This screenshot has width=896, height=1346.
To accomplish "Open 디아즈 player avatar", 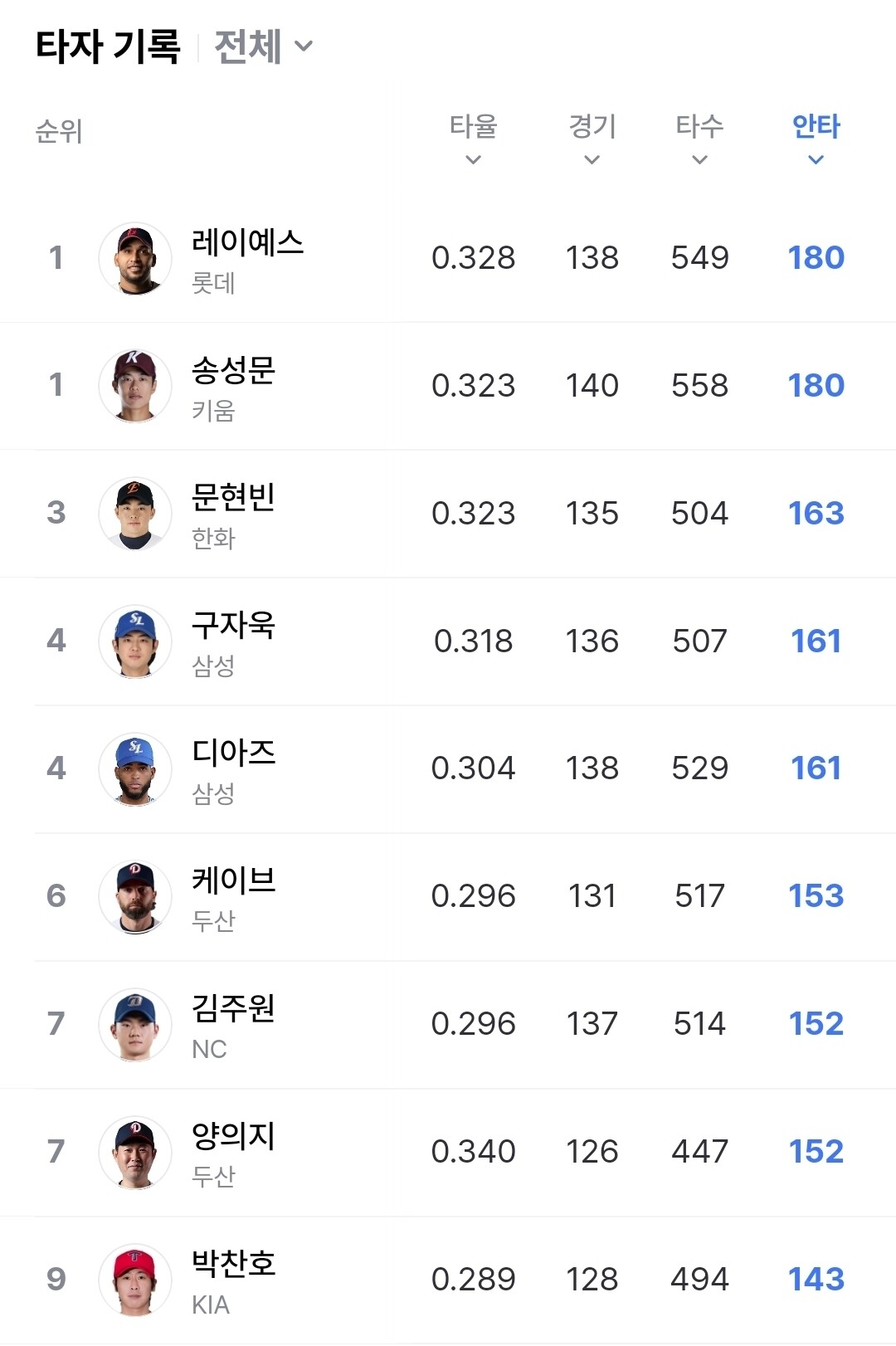I will (135, 770).
